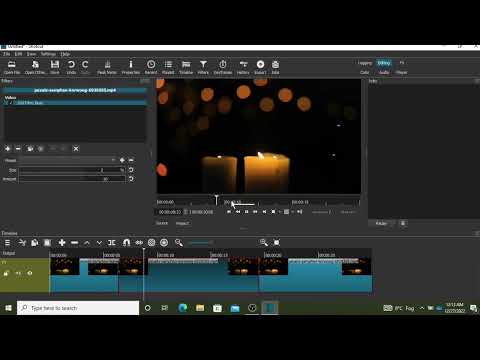This screenshot has height=360, width=480.
Task: Toggle timeline snapping magnet
Action: pyautogui.click(x=126, y=243)
